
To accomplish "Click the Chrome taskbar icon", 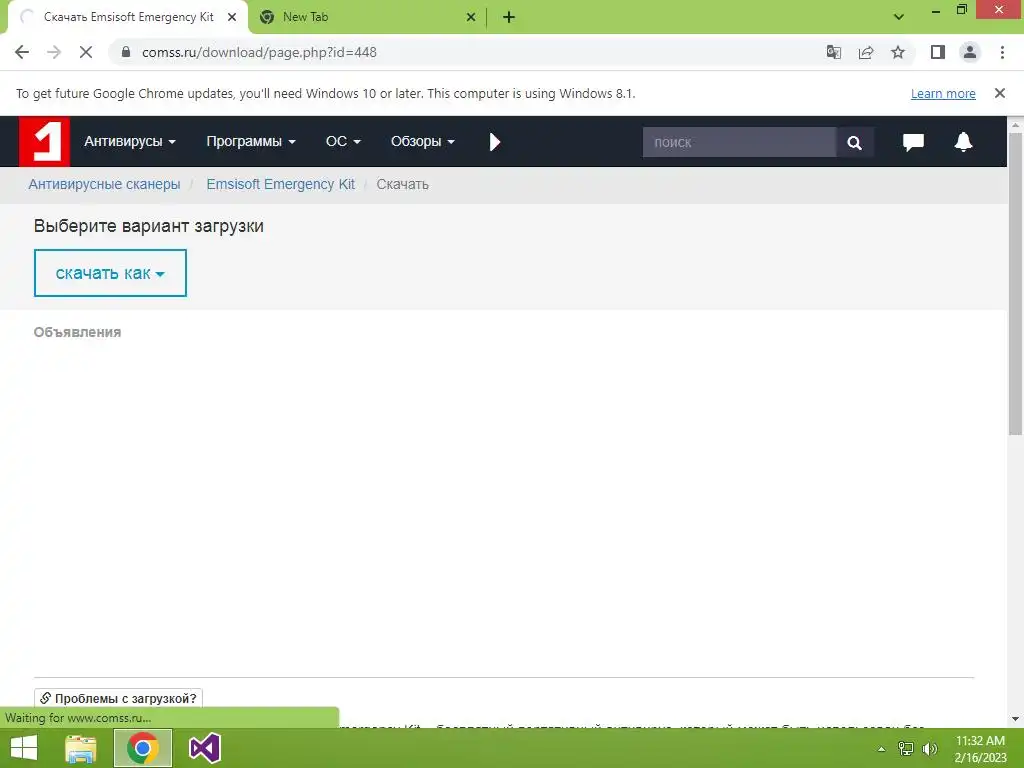I will [x=143, y=748].
